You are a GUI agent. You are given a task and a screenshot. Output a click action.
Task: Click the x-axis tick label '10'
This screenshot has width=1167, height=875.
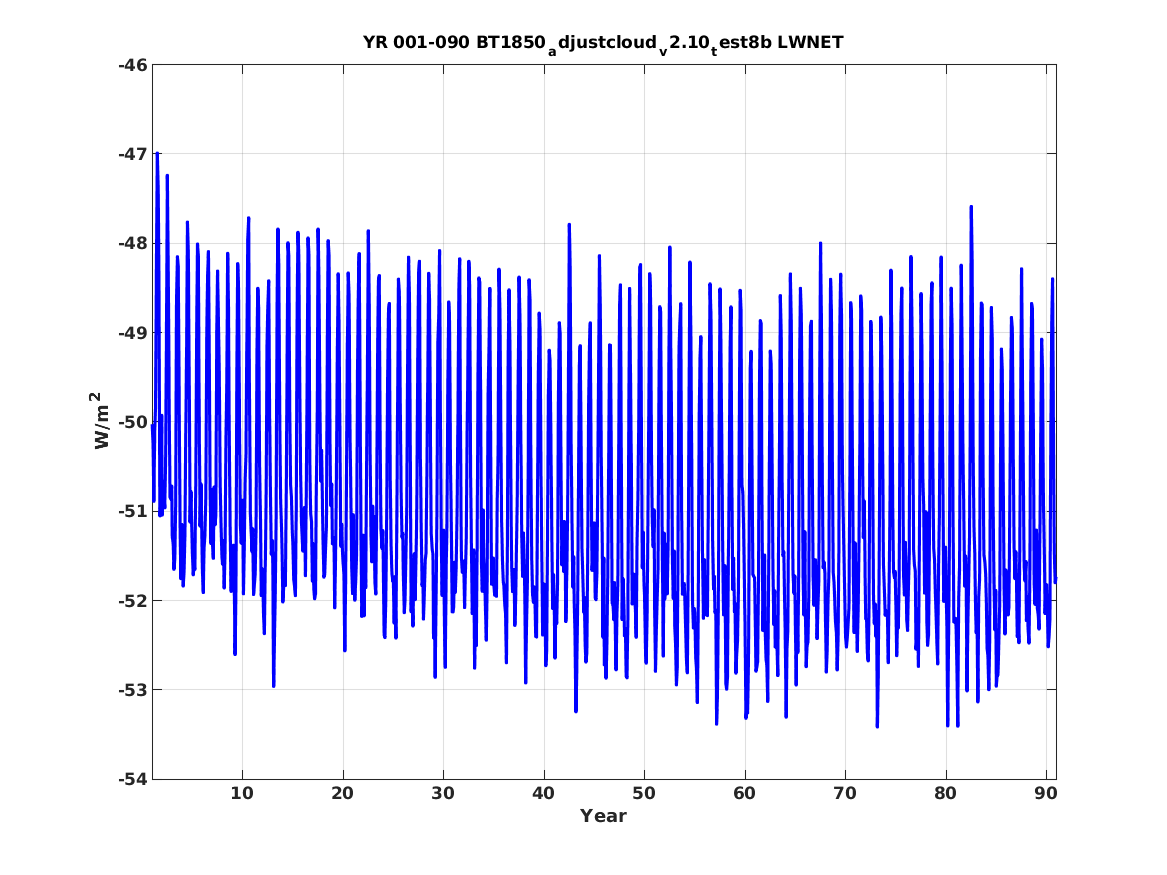pyautogui.click(x=242, y=794)
